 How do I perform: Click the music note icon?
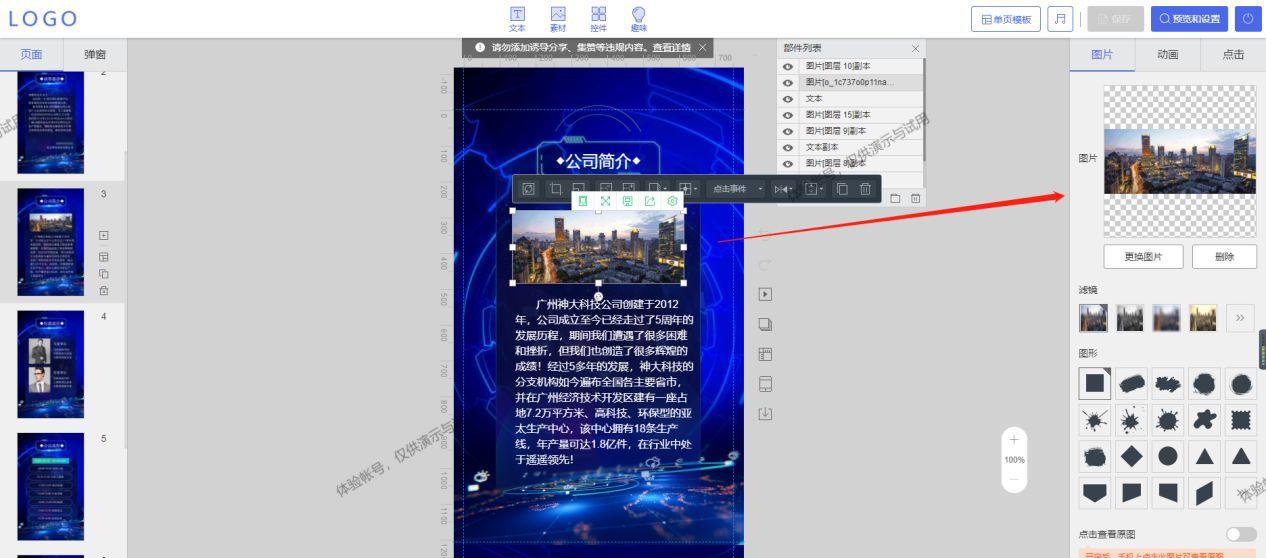pyautogui.click(x=1058, y=19)
